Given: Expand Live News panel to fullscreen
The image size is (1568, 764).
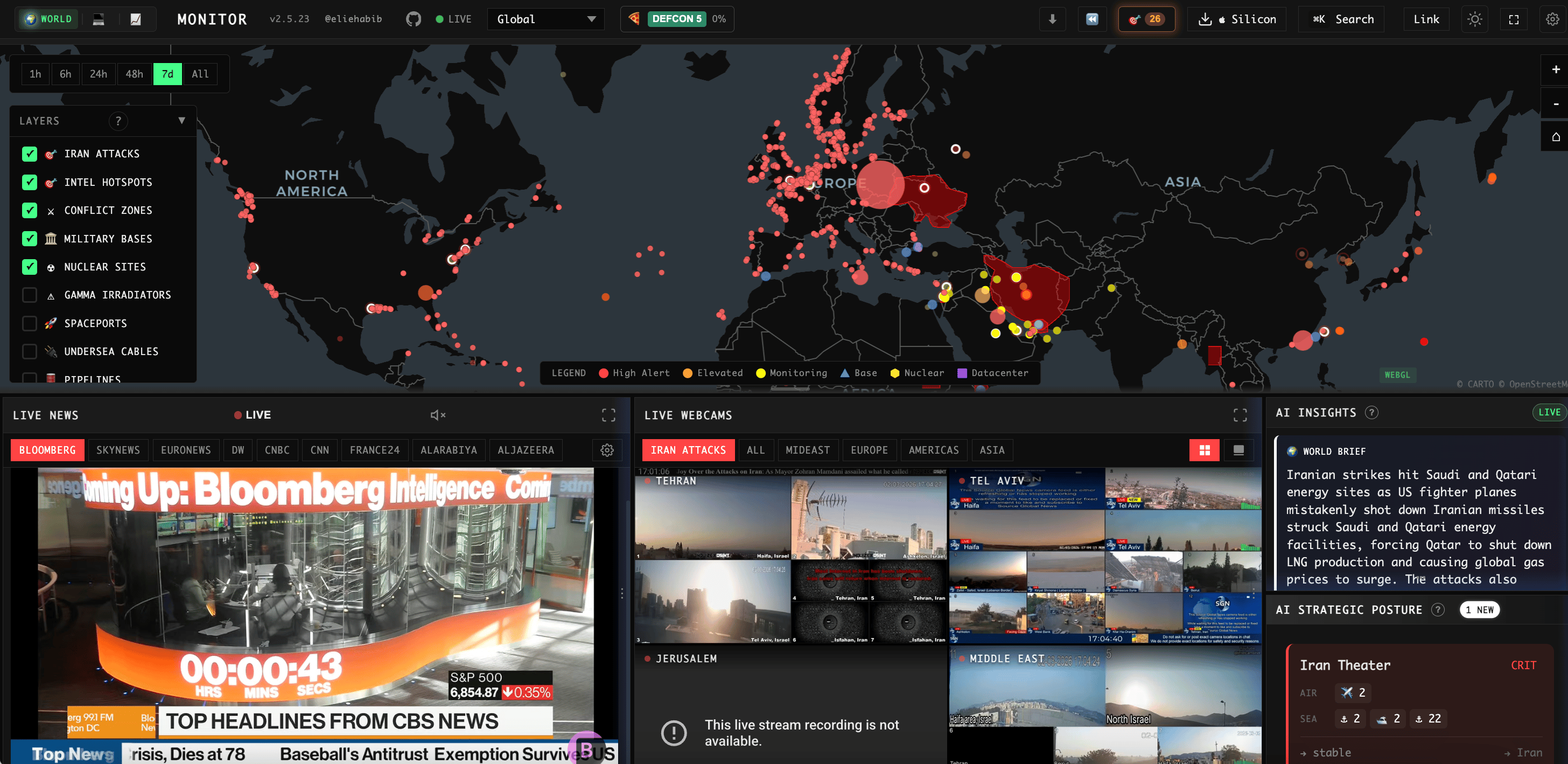Looking at the screenshot, I should tap(608, 415).
